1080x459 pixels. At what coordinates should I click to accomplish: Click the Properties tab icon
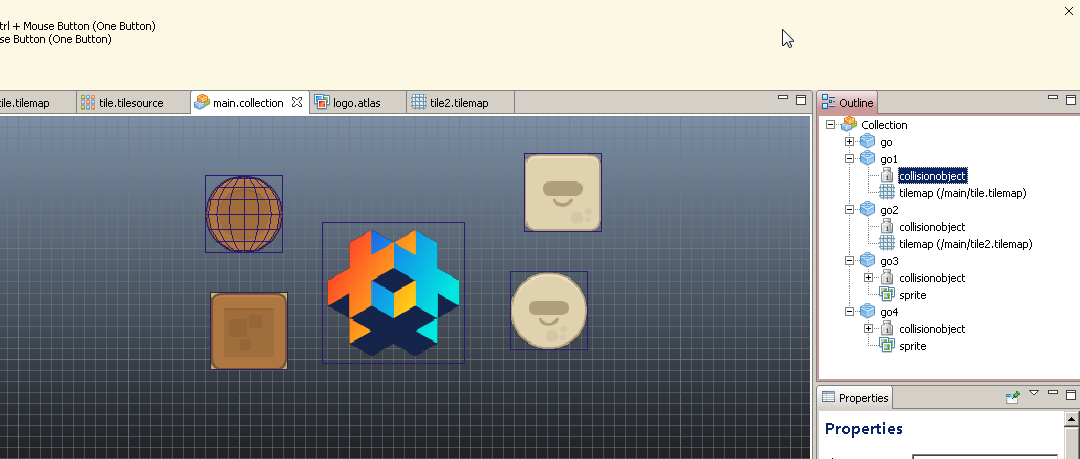coord(829,397)
